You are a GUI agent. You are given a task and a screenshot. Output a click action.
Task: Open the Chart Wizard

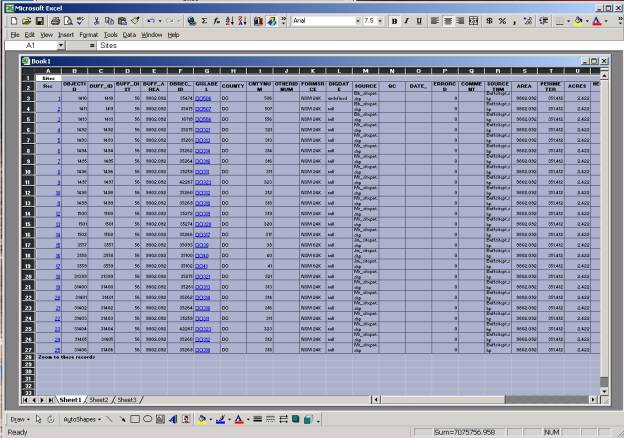click(x=256, y=20)
